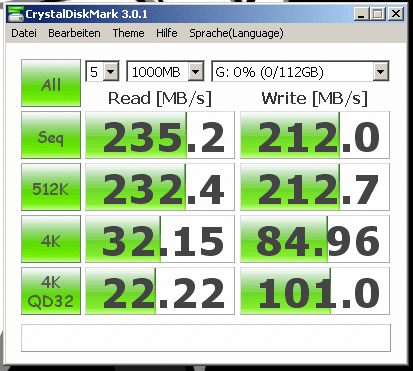Click the 4K QD32 write result 101.0
This screenshot has height=371, width=413.
click(x=315, y=291)
